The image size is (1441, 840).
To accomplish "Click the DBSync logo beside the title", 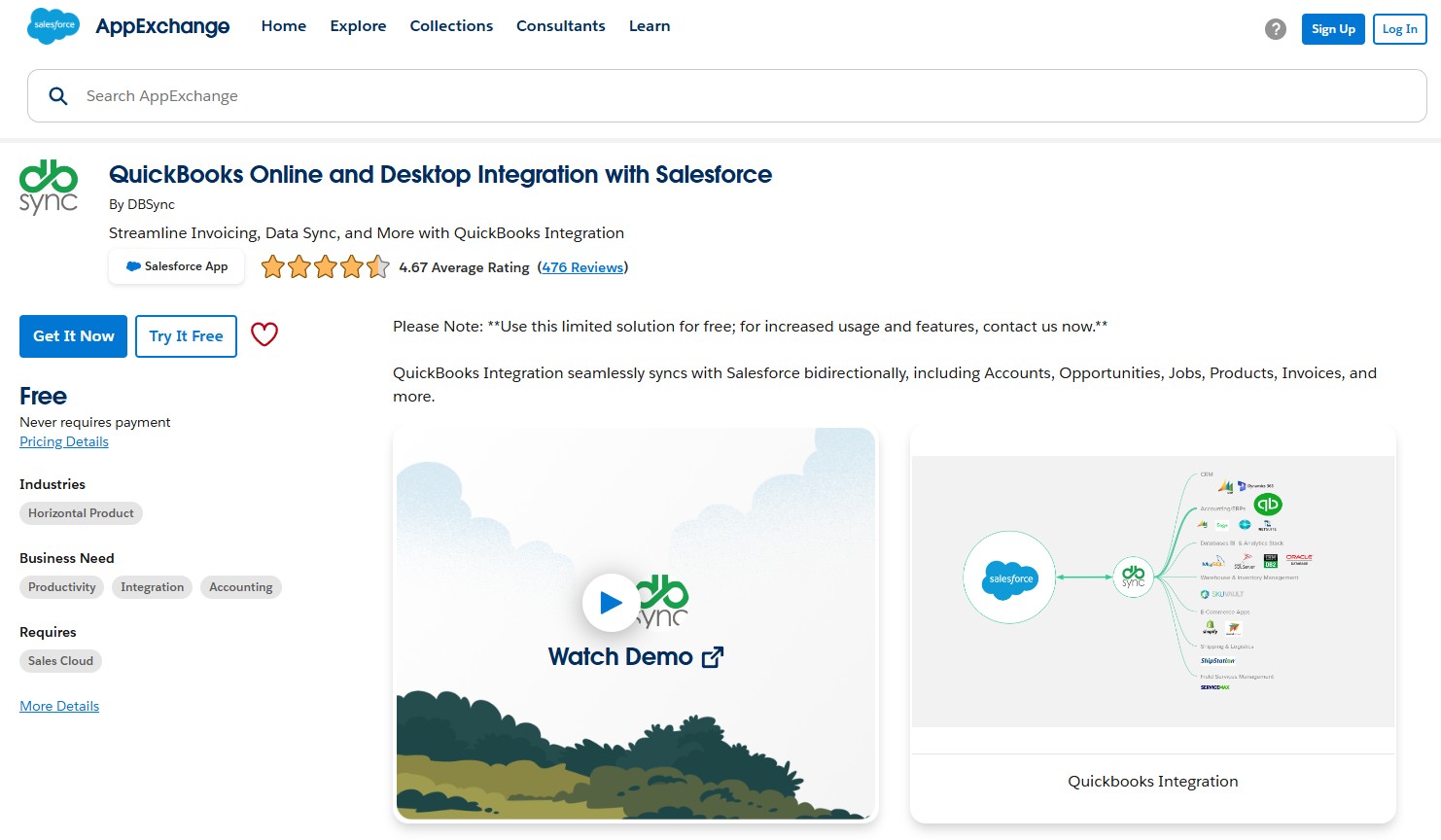I will coord(49,188).
